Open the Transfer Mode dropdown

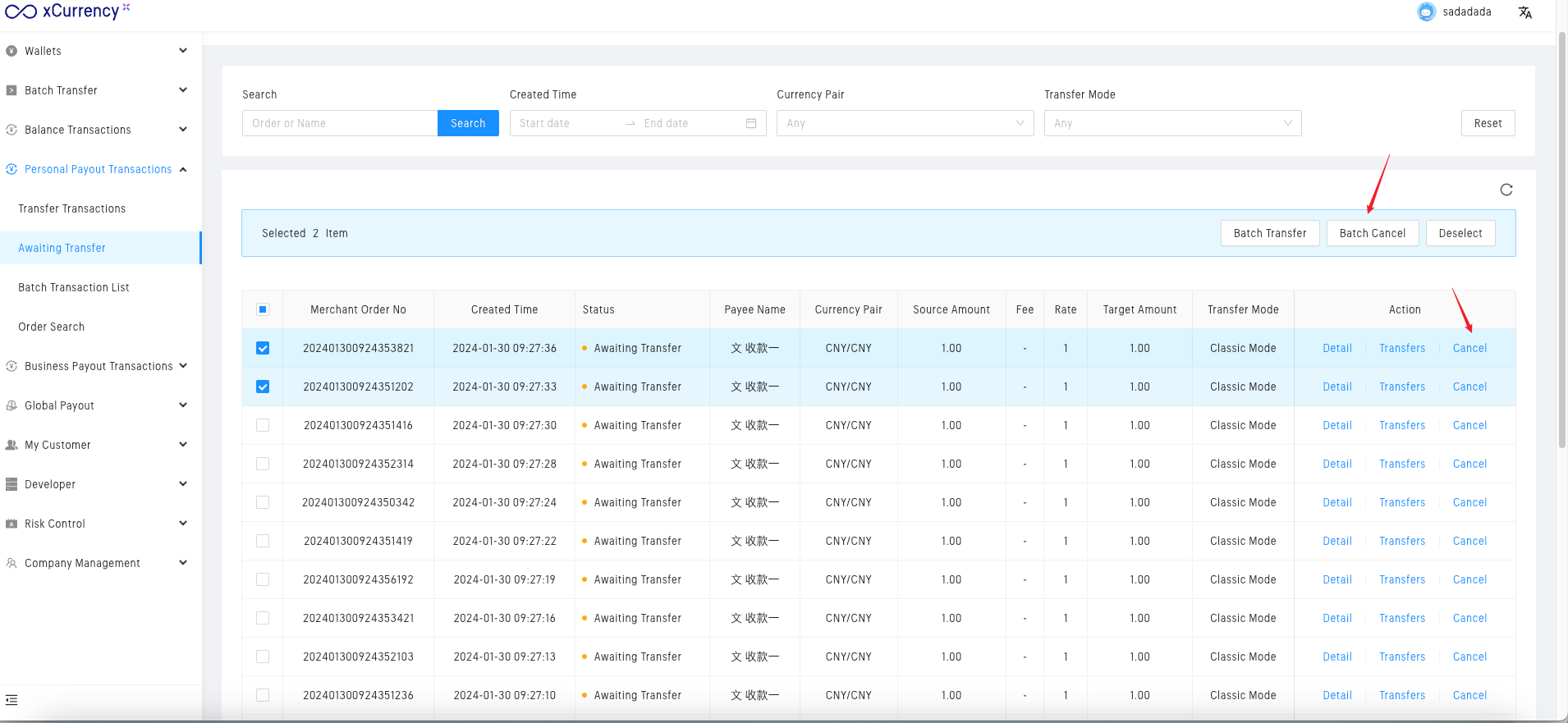1171,123
